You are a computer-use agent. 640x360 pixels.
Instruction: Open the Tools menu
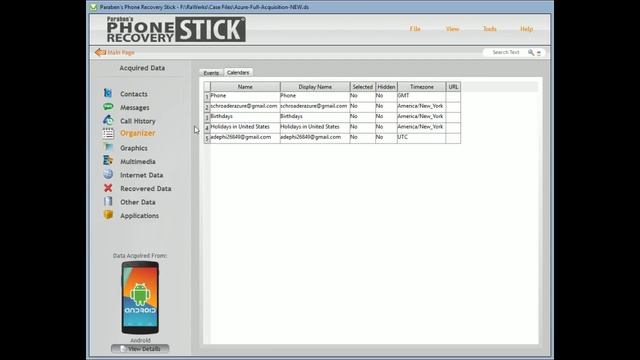pyautogui.click(x=489, y=29)
